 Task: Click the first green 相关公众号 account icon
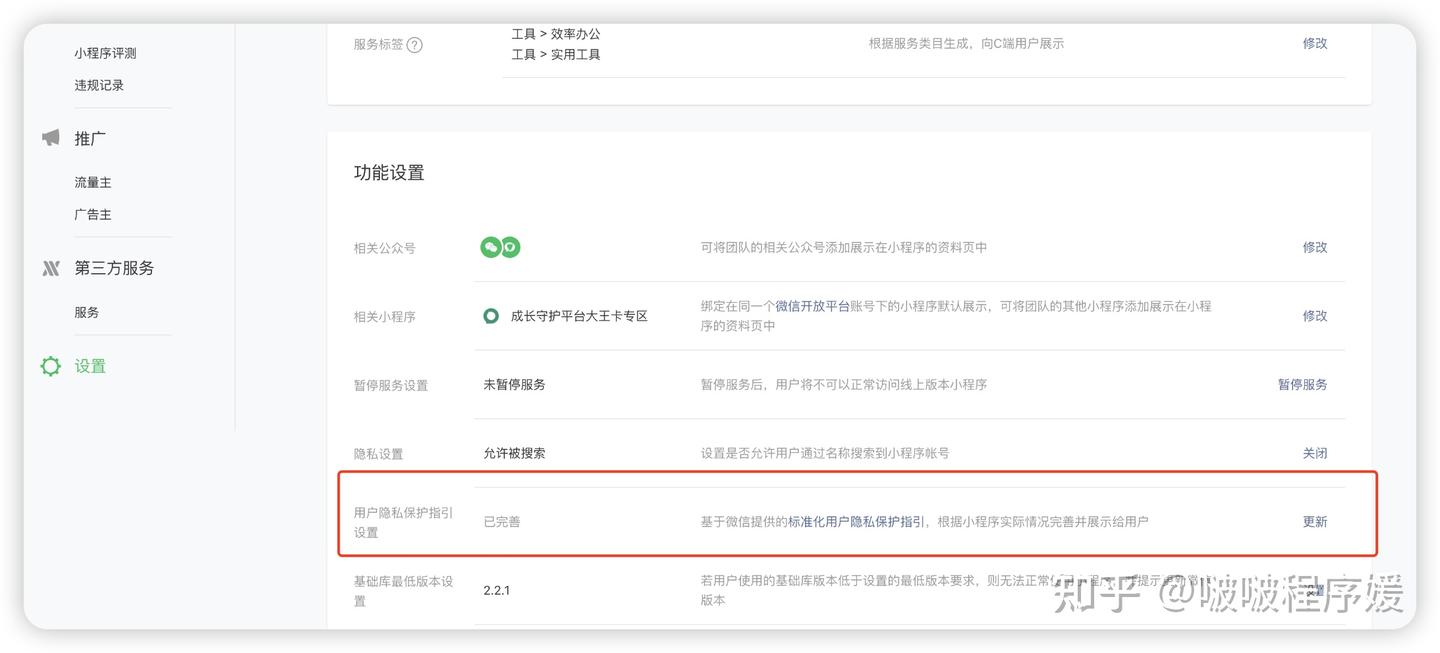coord(489,246)
